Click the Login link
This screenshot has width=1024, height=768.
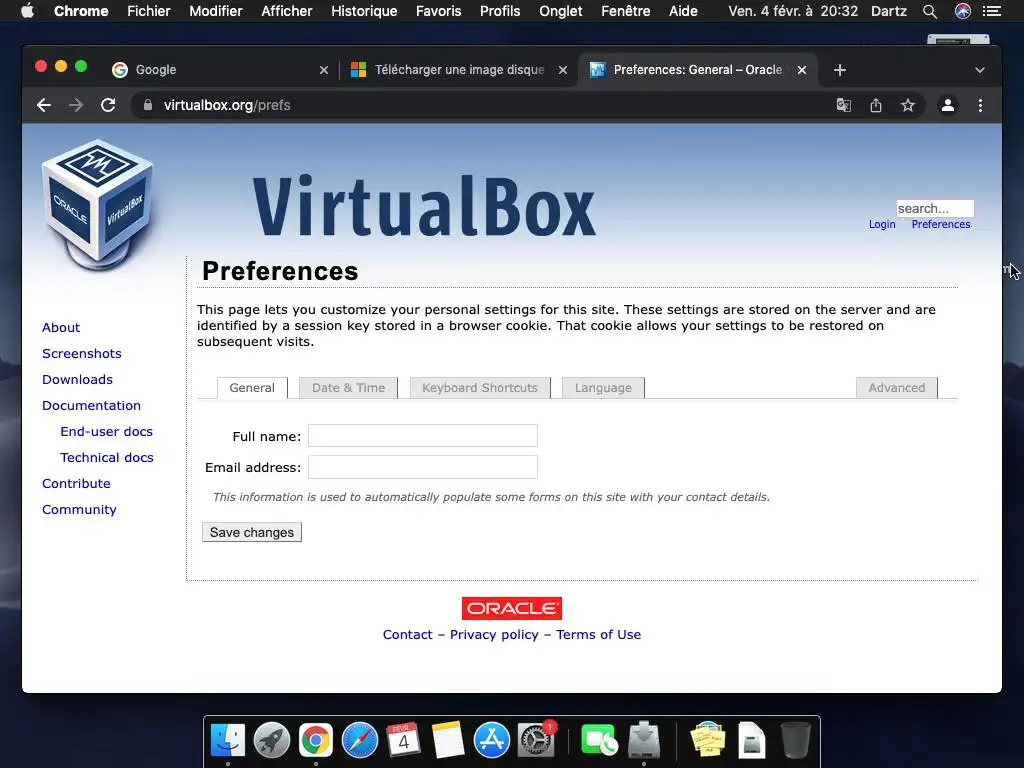click(882, 224)
